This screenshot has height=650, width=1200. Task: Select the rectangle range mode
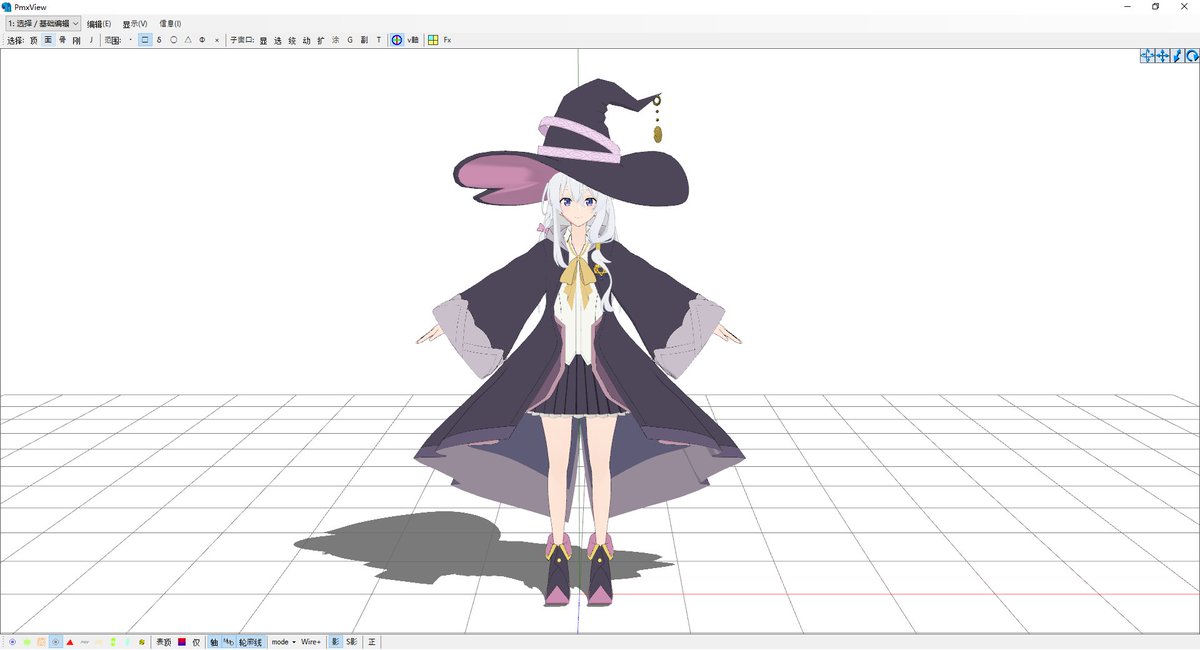click(145, 40)
